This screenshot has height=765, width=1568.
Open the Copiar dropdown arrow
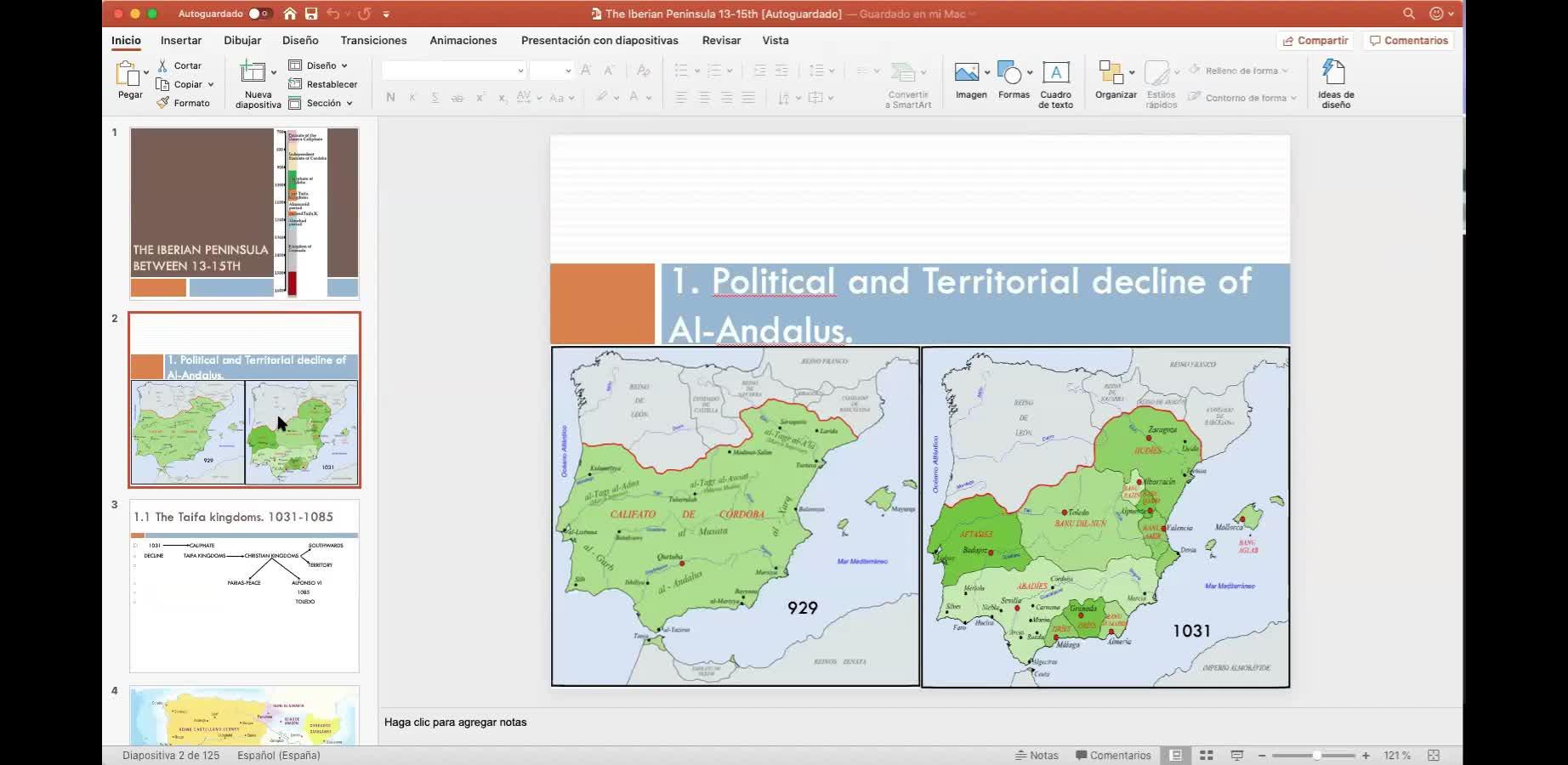(x=211, y=84)
